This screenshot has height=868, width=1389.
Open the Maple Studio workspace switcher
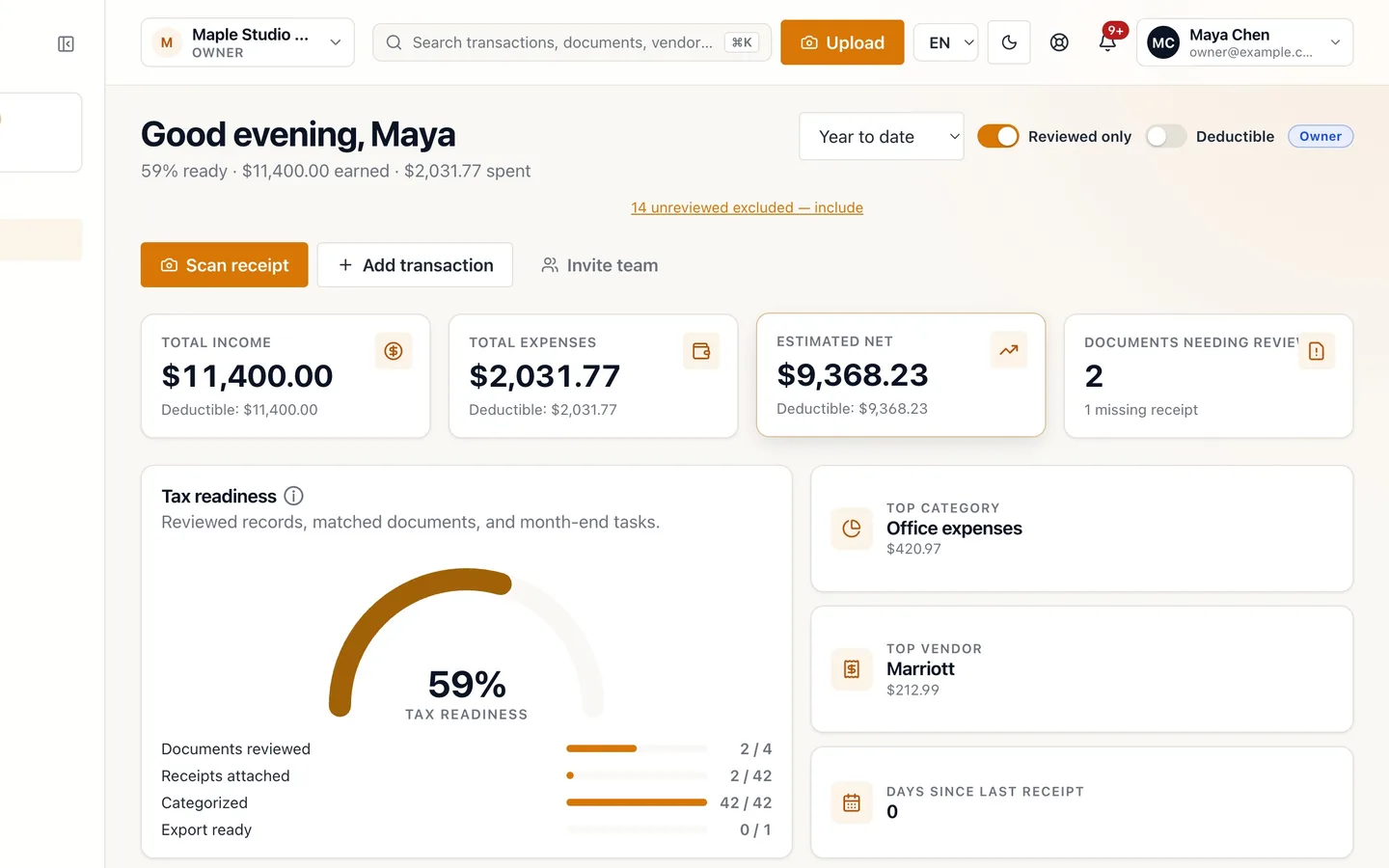248,42
